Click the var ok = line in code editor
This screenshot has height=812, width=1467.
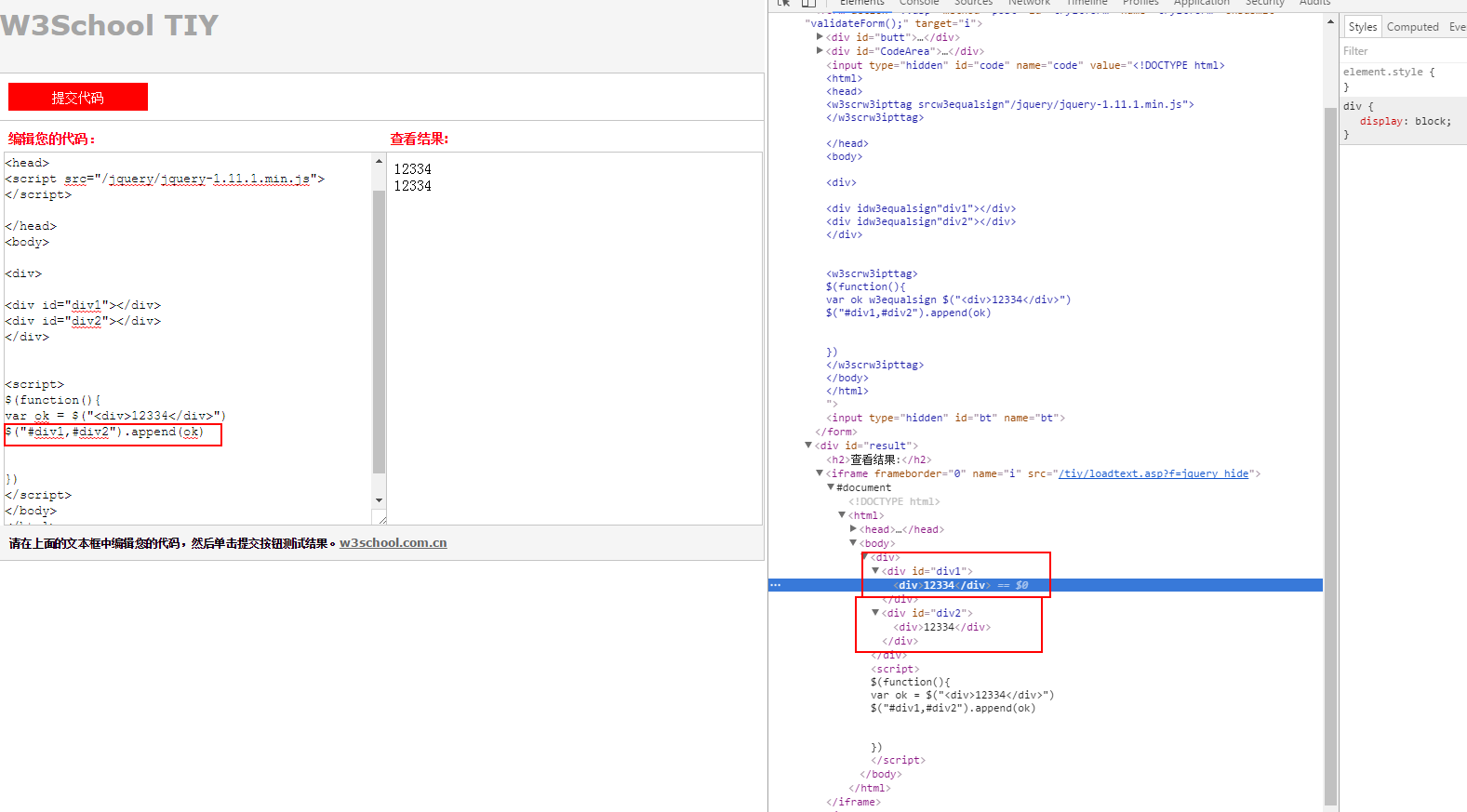(115, 416)
